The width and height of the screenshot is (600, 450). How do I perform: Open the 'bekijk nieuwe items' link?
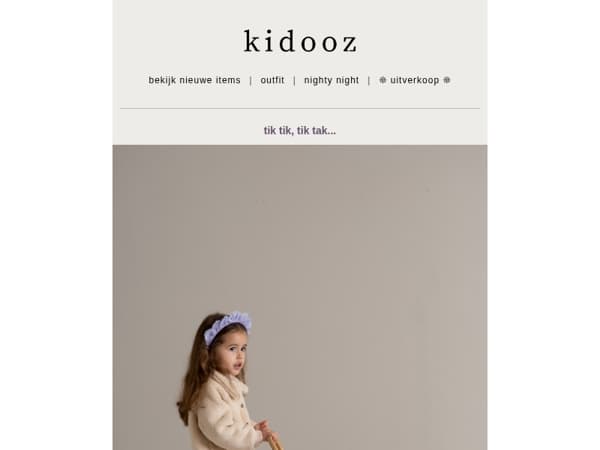(194, 80)
